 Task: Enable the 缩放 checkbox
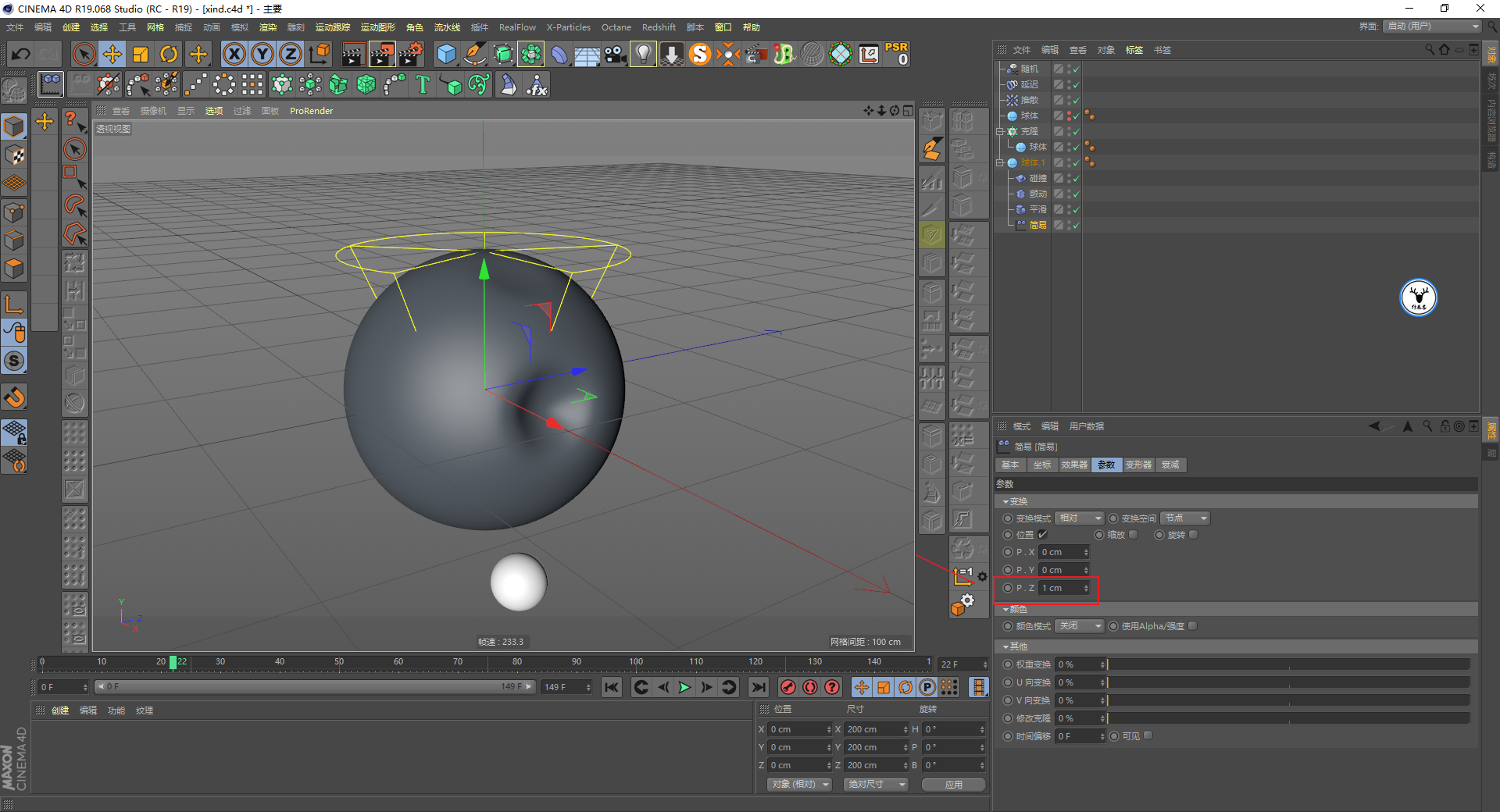1134,535
